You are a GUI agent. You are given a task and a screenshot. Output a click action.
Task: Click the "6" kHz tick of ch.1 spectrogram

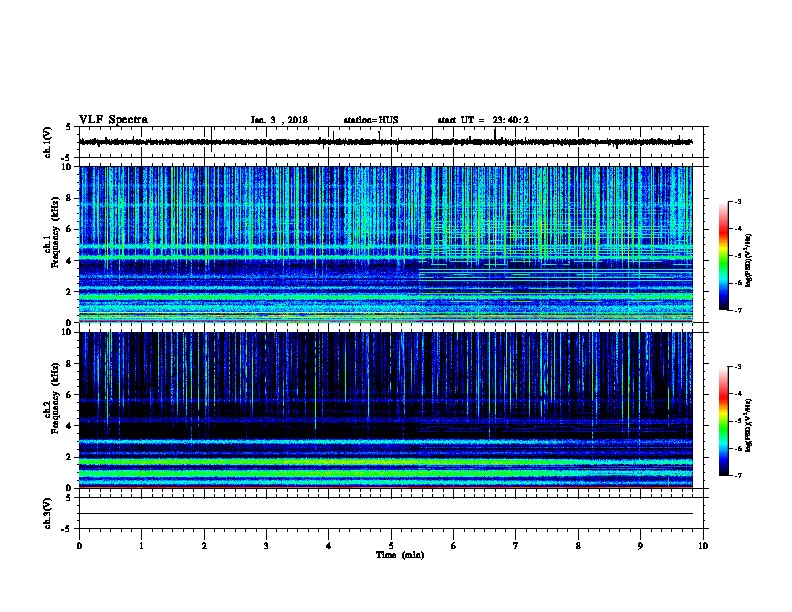tap(71, 229)
